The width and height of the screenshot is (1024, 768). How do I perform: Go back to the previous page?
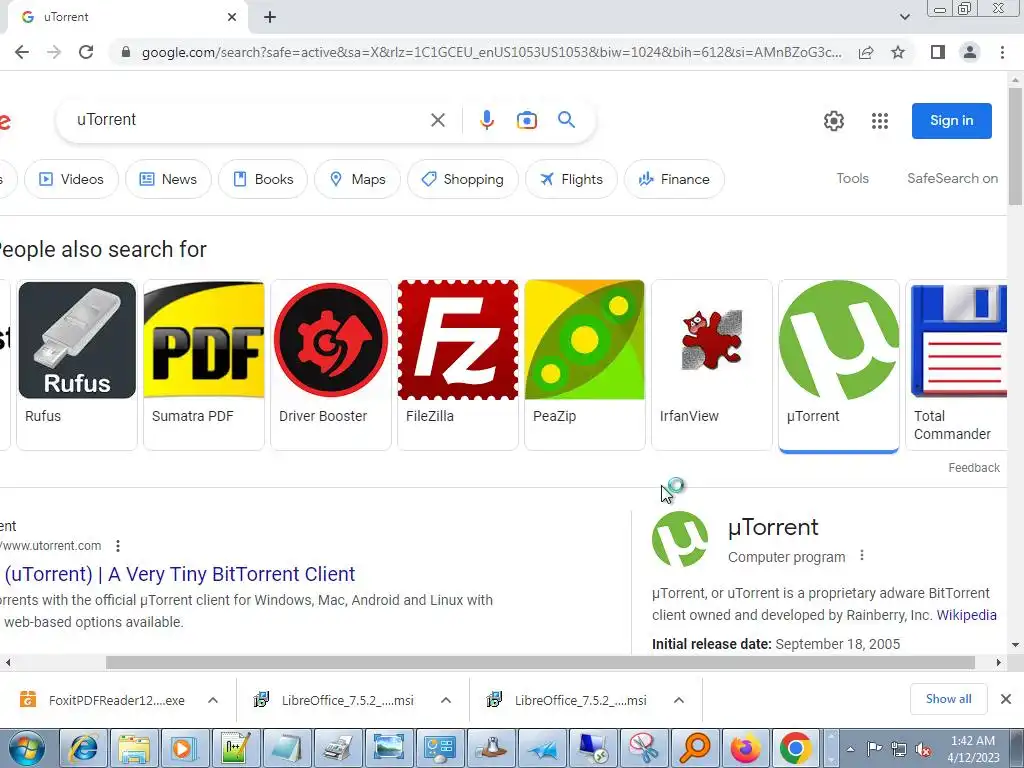pos(22,52)
